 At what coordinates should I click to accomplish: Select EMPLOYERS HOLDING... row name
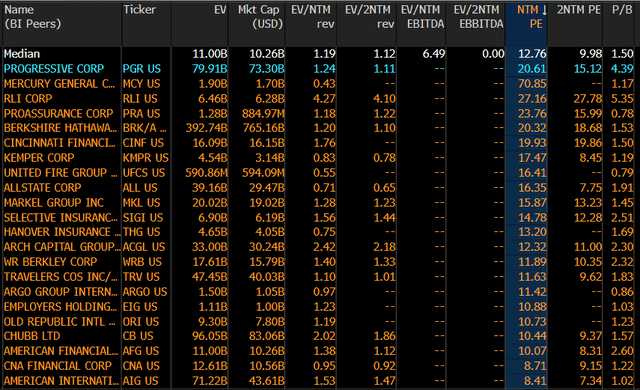click(x=60, y=306)
